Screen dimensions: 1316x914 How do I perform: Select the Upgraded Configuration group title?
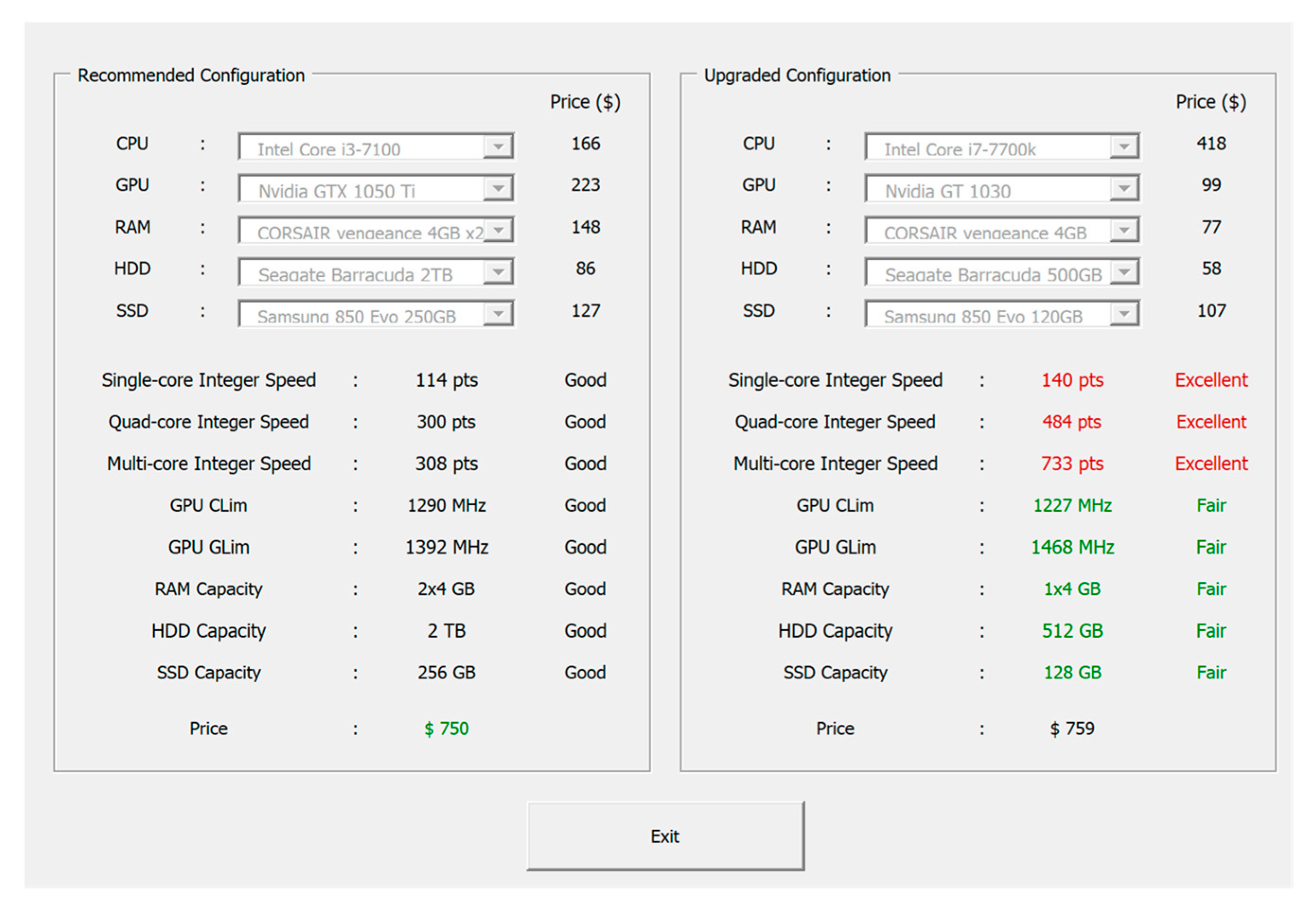click(x=797, y=76)
